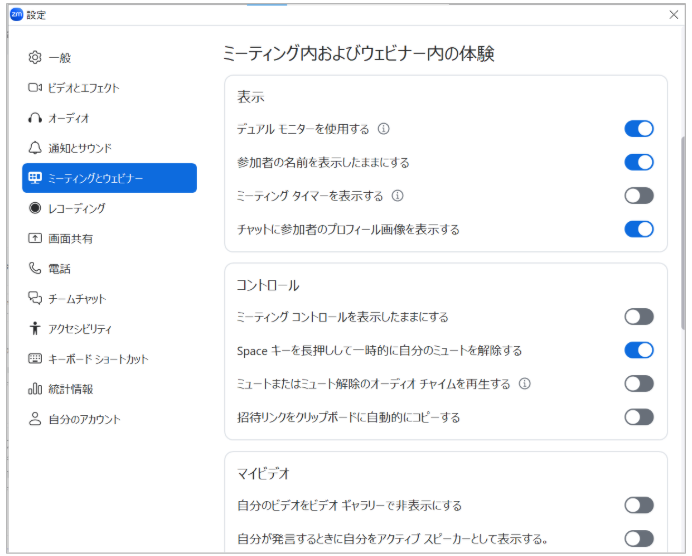
Task: Enable ミーティング コントロールを表示したままにする
Action: click(x=639, y=317)
